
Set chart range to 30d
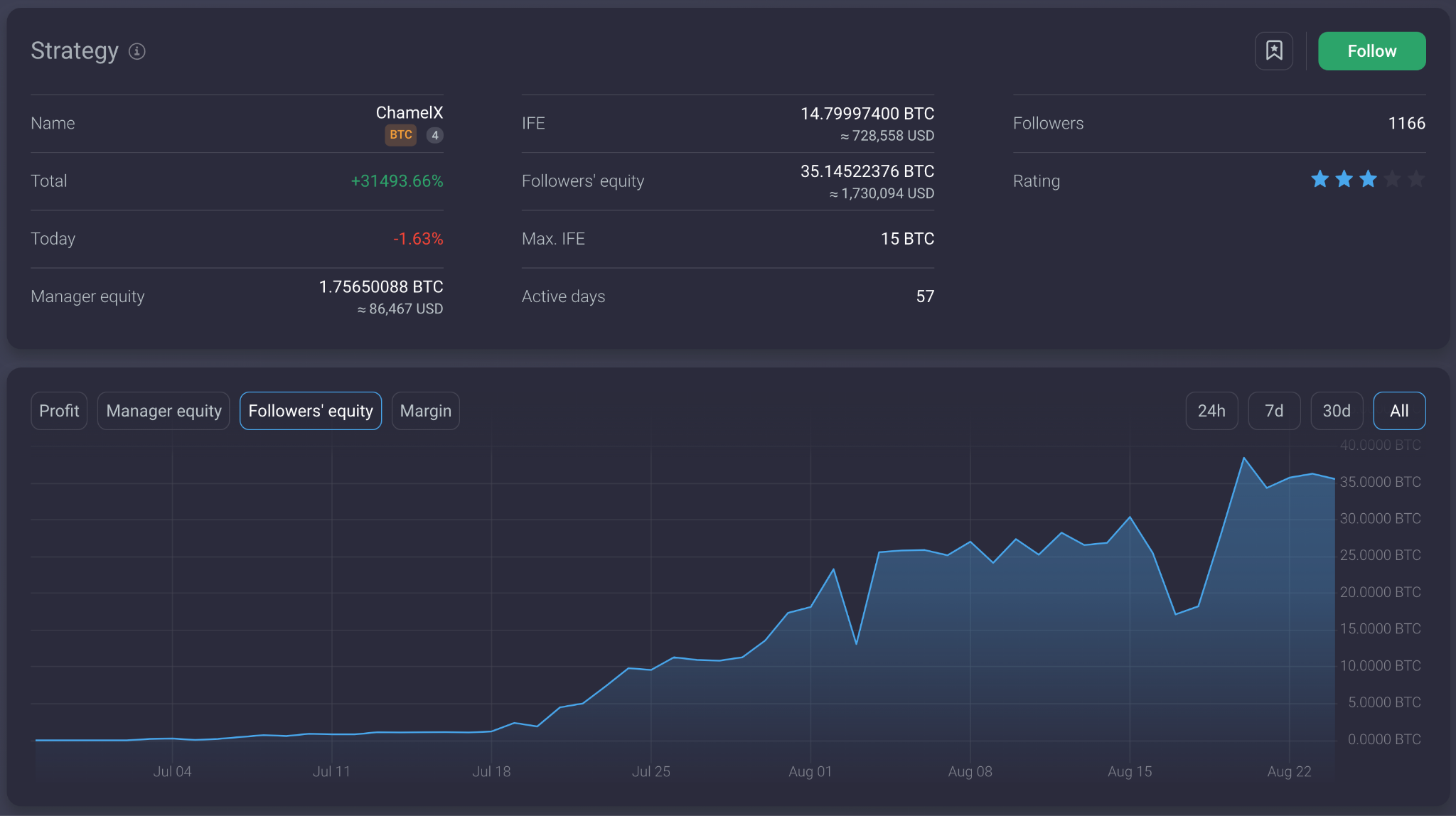(1337, 411)
